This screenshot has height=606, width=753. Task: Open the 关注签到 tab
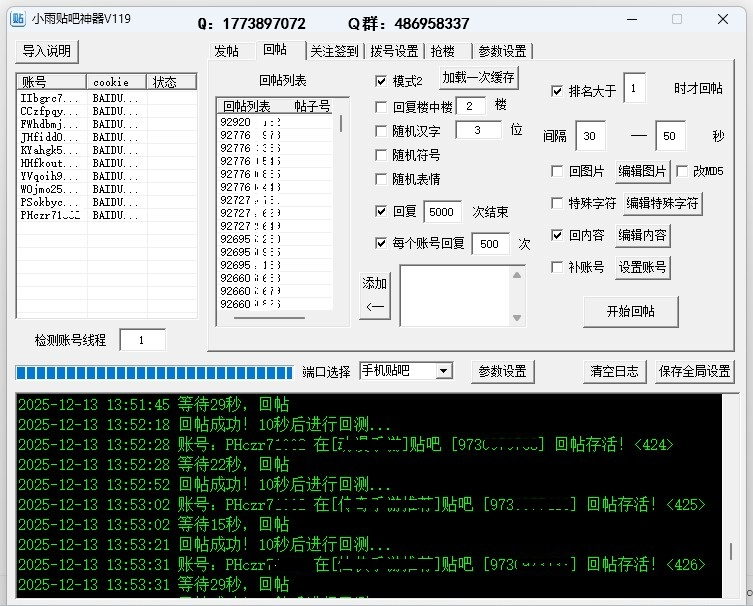pyautogui.click(x=333, y=51)
